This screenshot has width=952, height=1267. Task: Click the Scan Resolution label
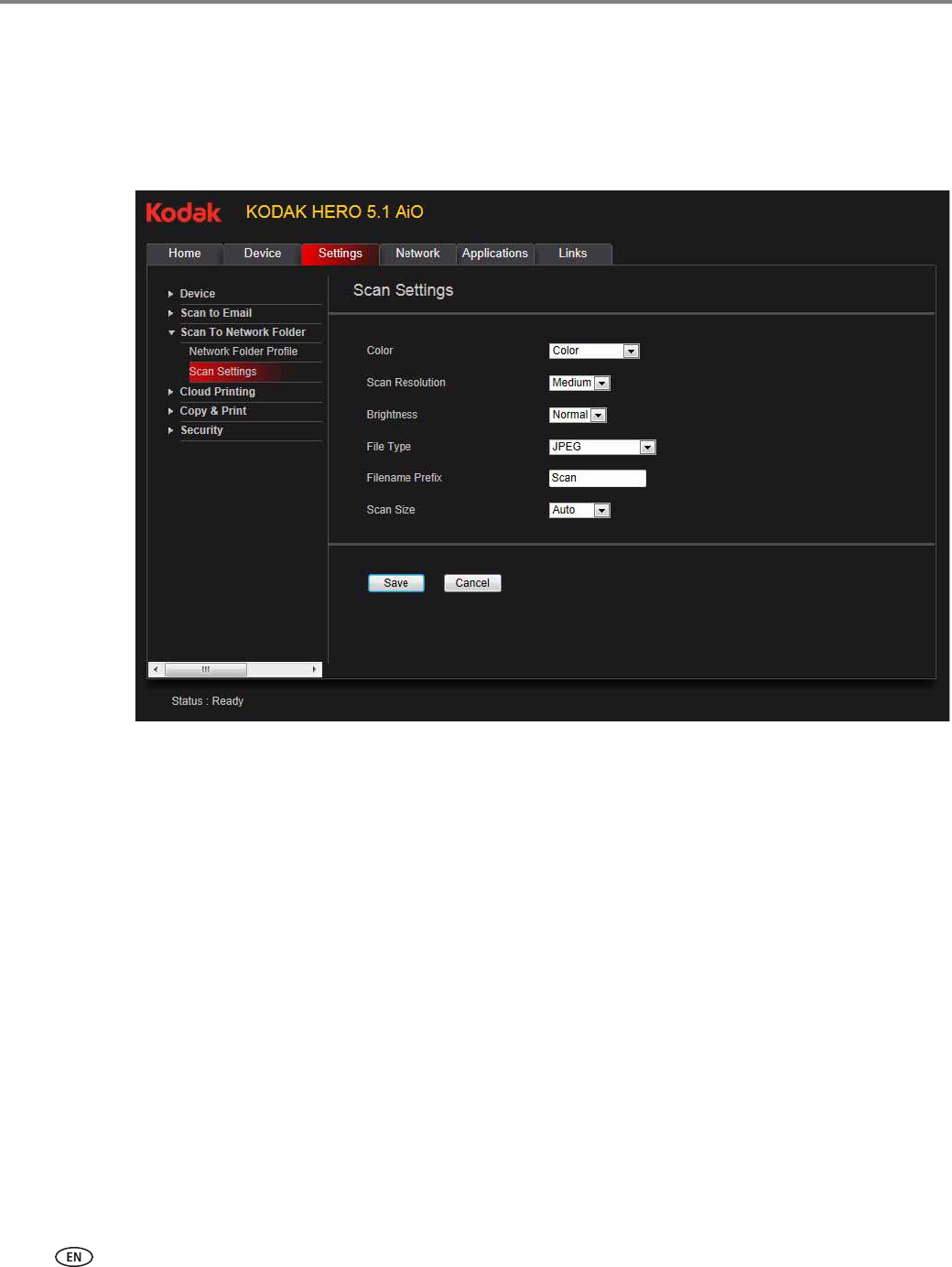[406, 383]
